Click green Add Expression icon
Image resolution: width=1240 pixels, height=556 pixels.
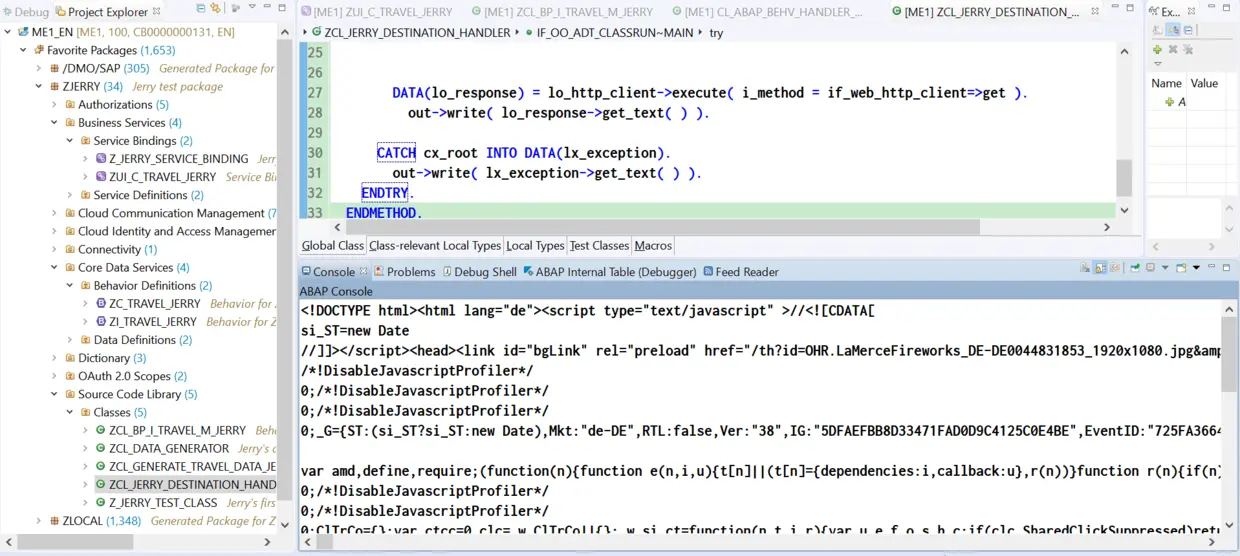[x=1157, y=49]
